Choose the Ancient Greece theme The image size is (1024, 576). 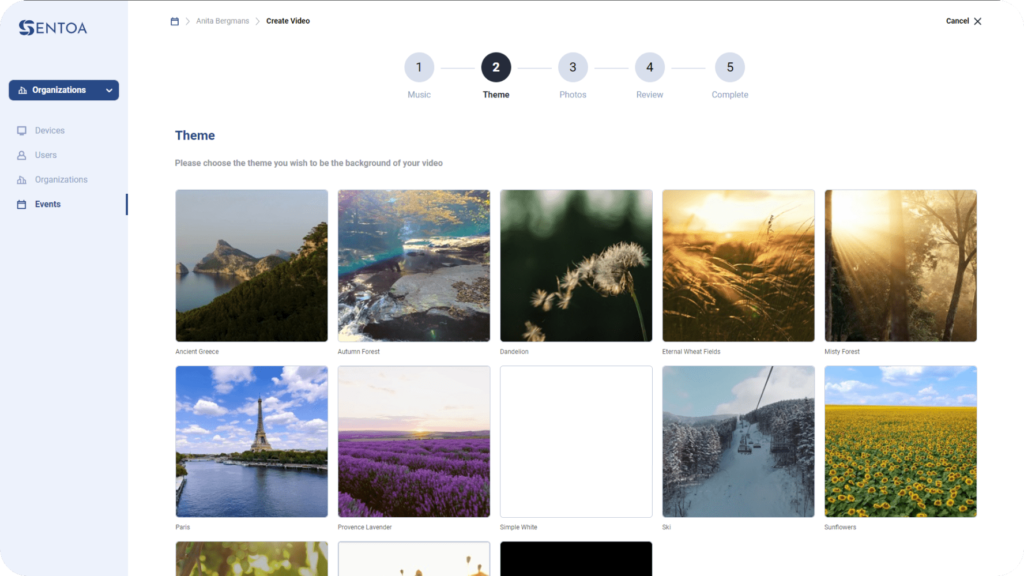(x=251, y=266)
